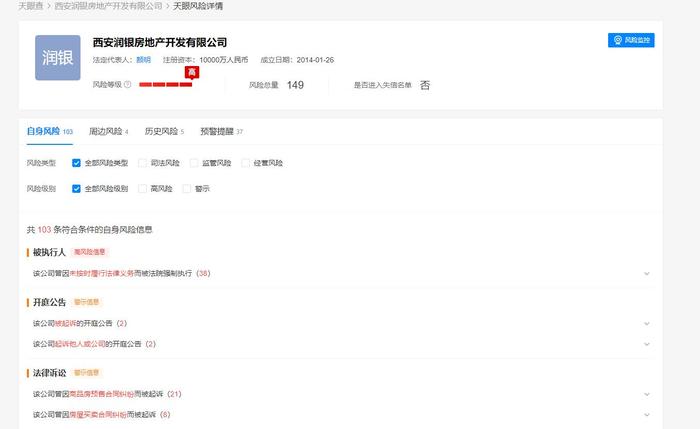Check the 监管风险 checkbox
The width and height of the screenshot is (700, 429).
click(x=194, y=163)
